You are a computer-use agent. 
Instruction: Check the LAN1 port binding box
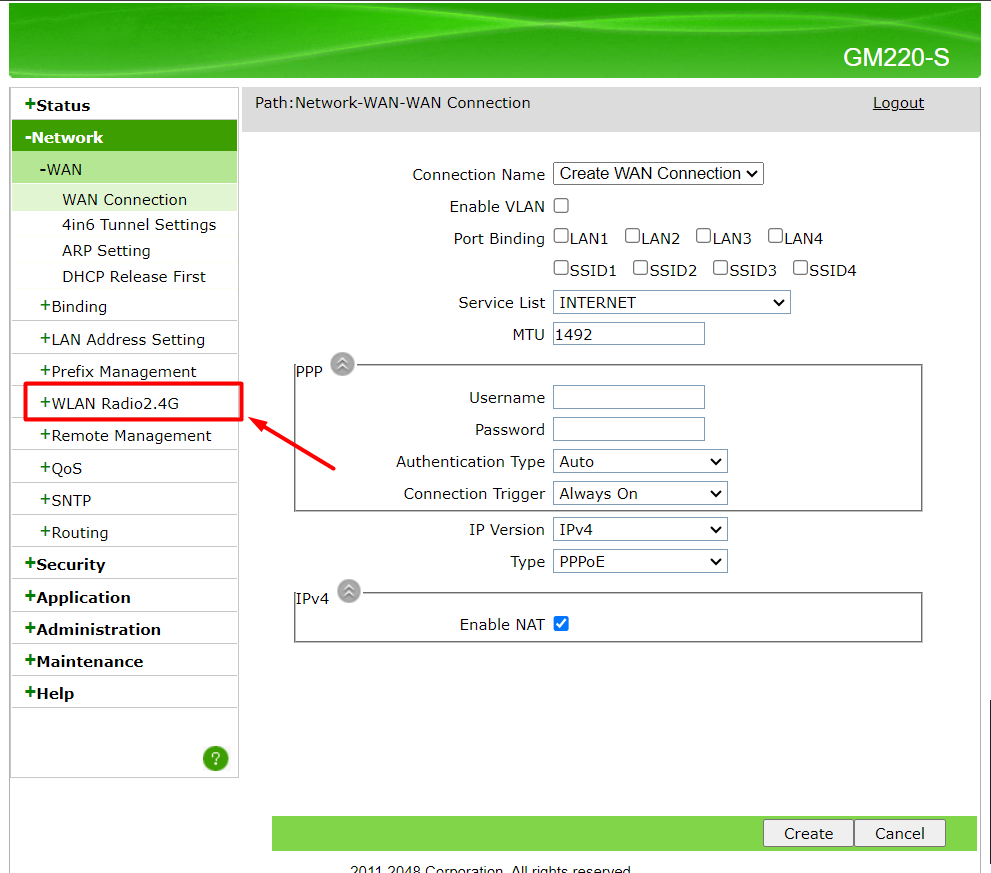pyautogui.click(x=561, y=237)
